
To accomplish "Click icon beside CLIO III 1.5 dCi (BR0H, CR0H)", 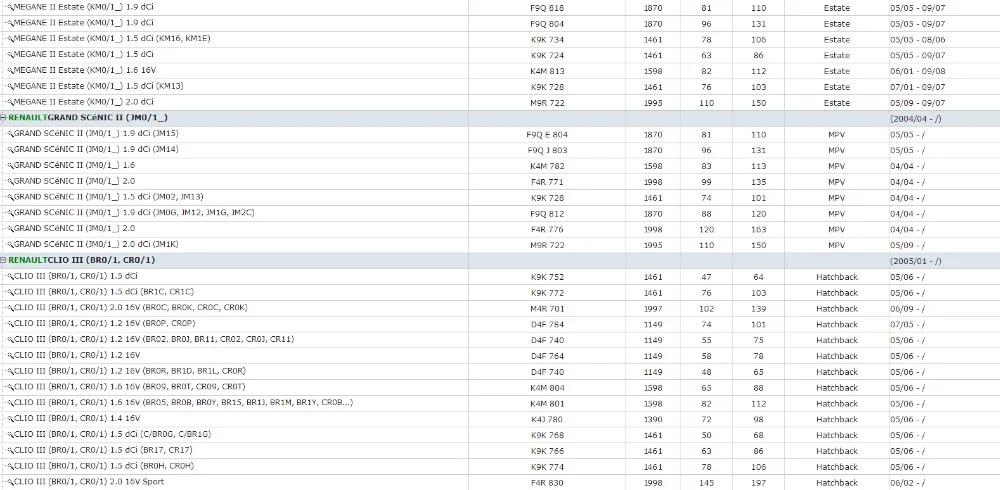I will click(x=10, y=466).
